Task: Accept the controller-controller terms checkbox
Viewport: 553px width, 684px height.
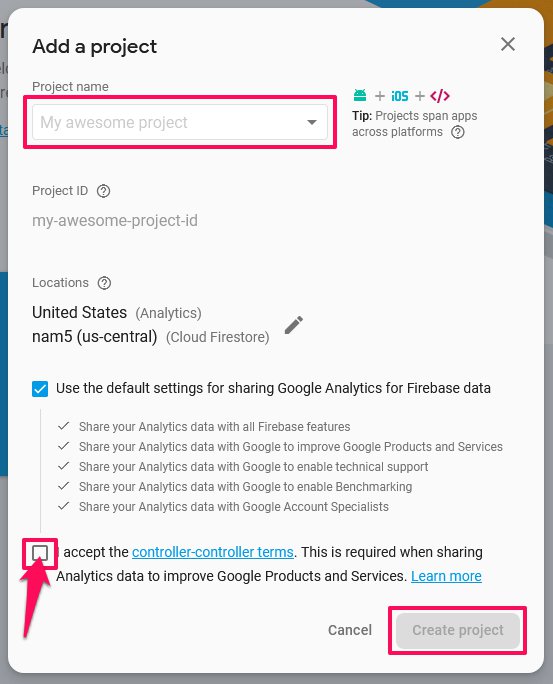Action: click(40, 553)
